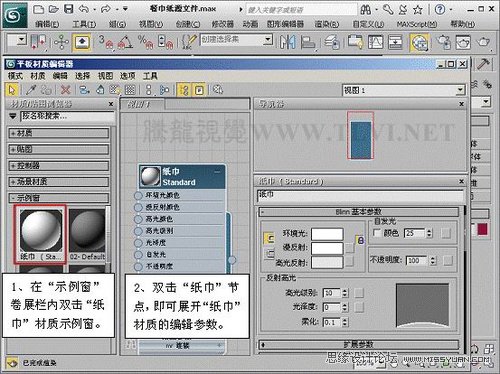Screen dimensions: 500x374
Task: Click the Save floppy disk icon
Action: (x=69, y=9)
